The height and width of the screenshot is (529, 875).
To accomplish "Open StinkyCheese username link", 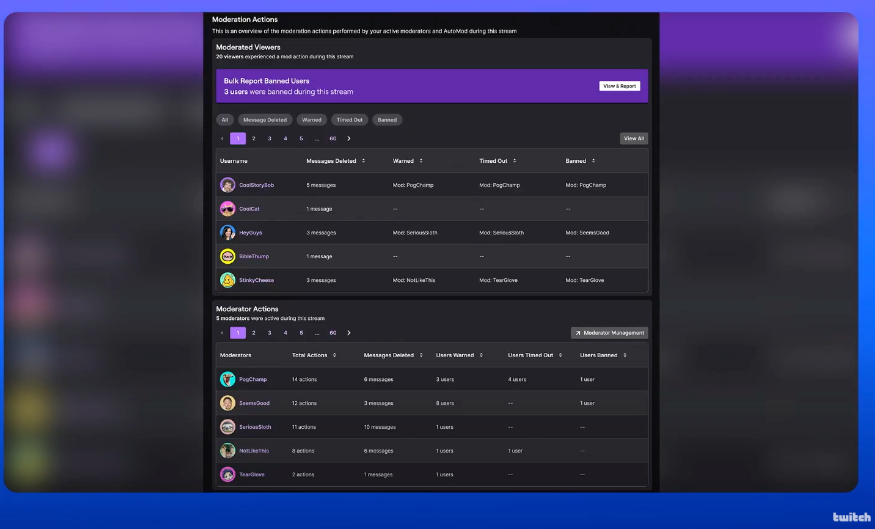I will (257, 280).
